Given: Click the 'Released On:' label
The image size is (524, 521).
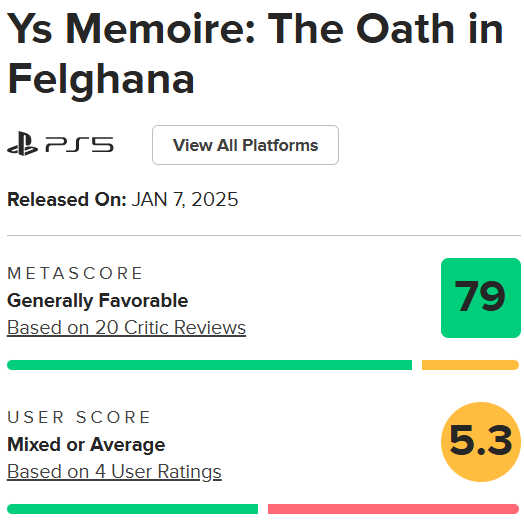Looking at the screenshot, I should pyautogui.click(x=67, y=200).
